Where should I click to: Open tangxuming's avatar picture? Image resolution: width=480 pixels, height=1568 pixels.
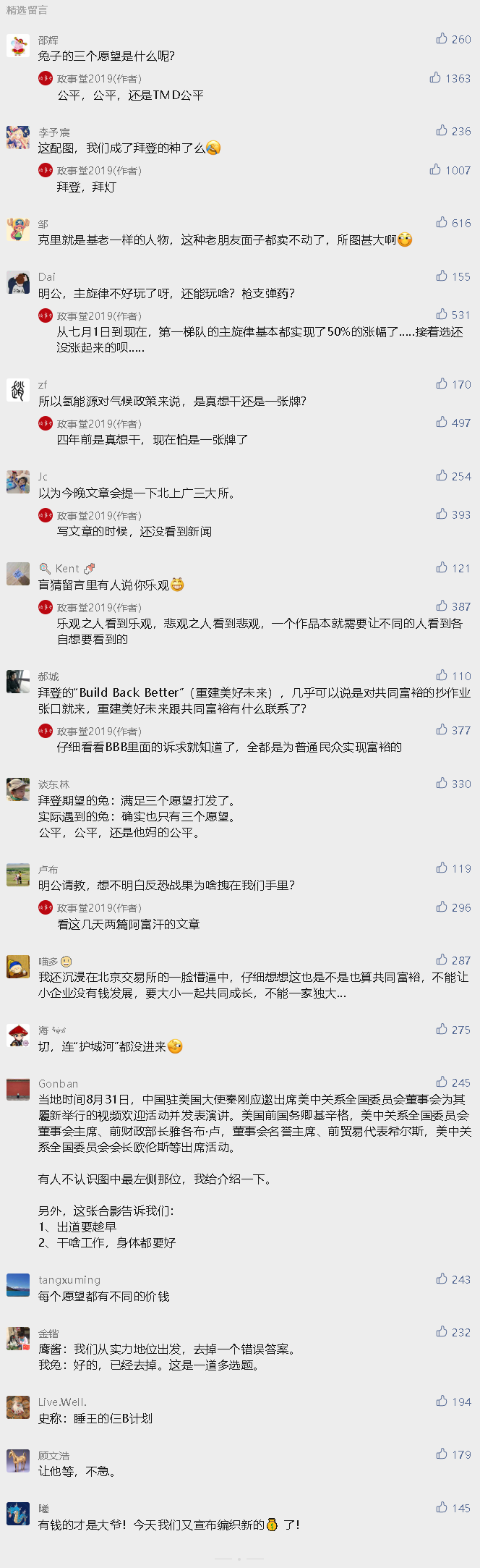pos(18,1285)
